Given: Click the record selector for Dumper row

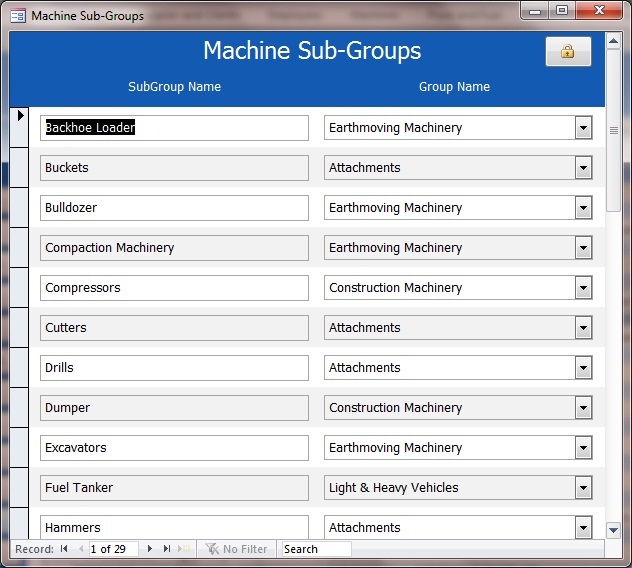Looking at the screenshot, I should coord(19,408).
